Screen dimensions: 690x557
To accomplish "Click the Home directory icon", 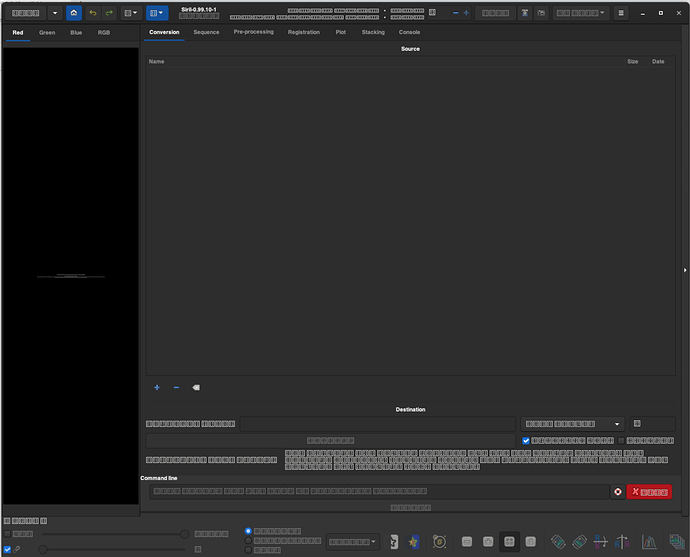I will pos(73,13).
